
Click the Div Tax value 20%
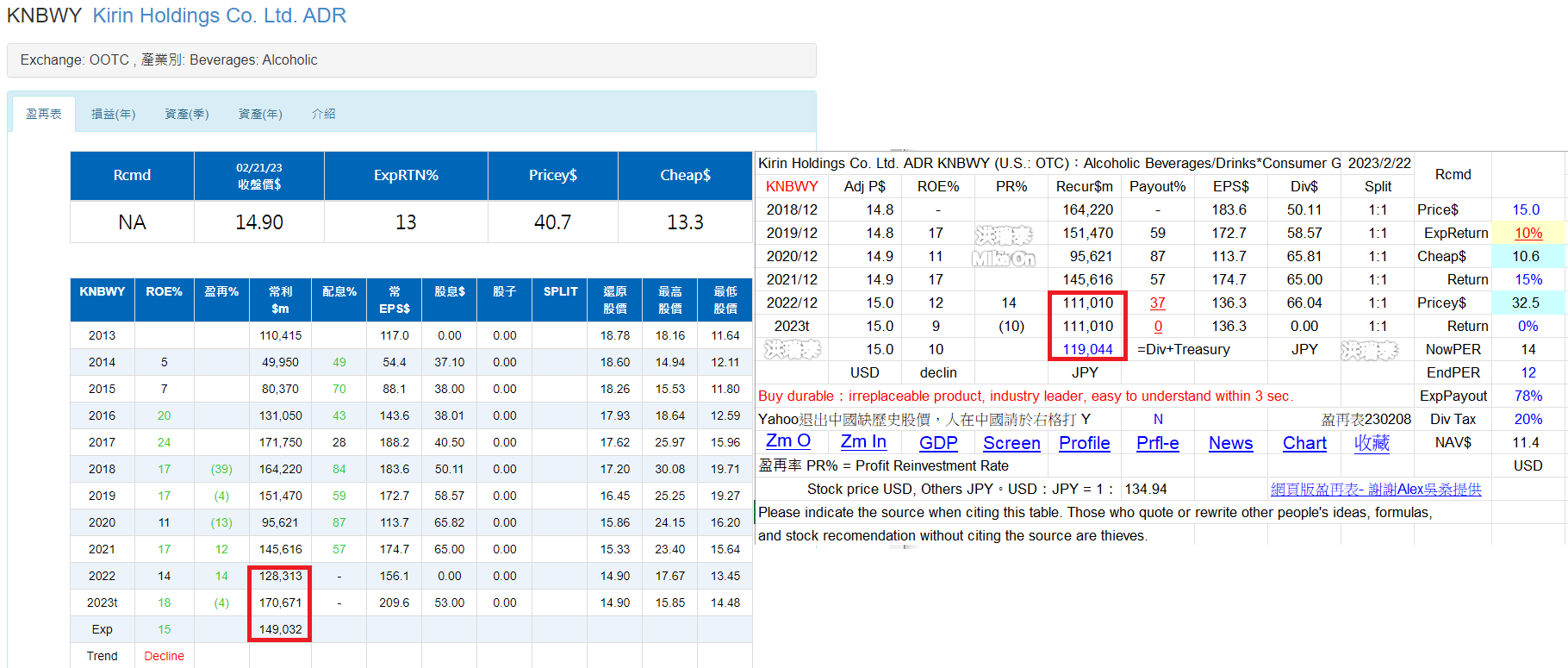click(1528, 419)
